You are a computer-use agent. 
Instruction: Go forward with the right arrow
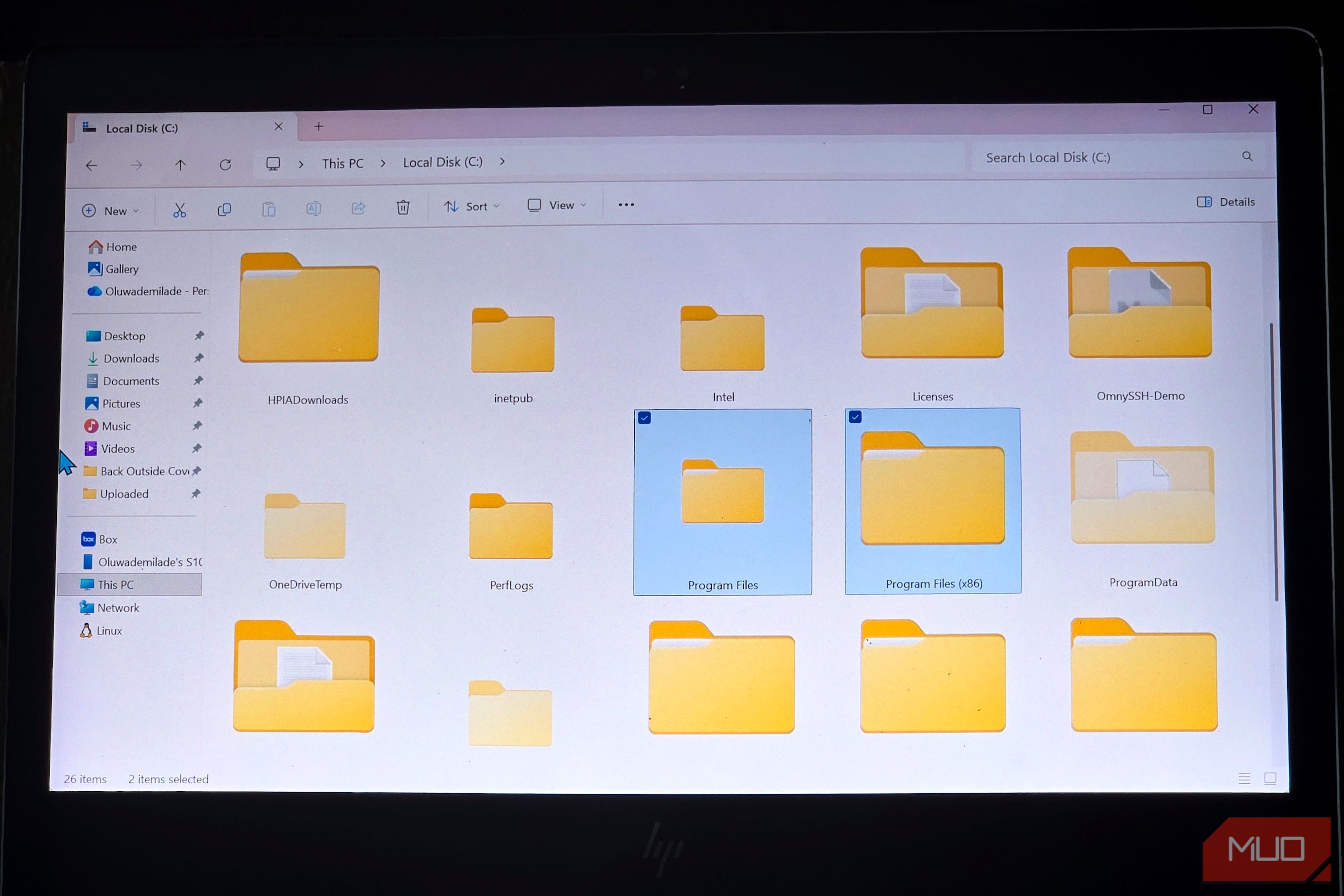click(x=136, y=166)
